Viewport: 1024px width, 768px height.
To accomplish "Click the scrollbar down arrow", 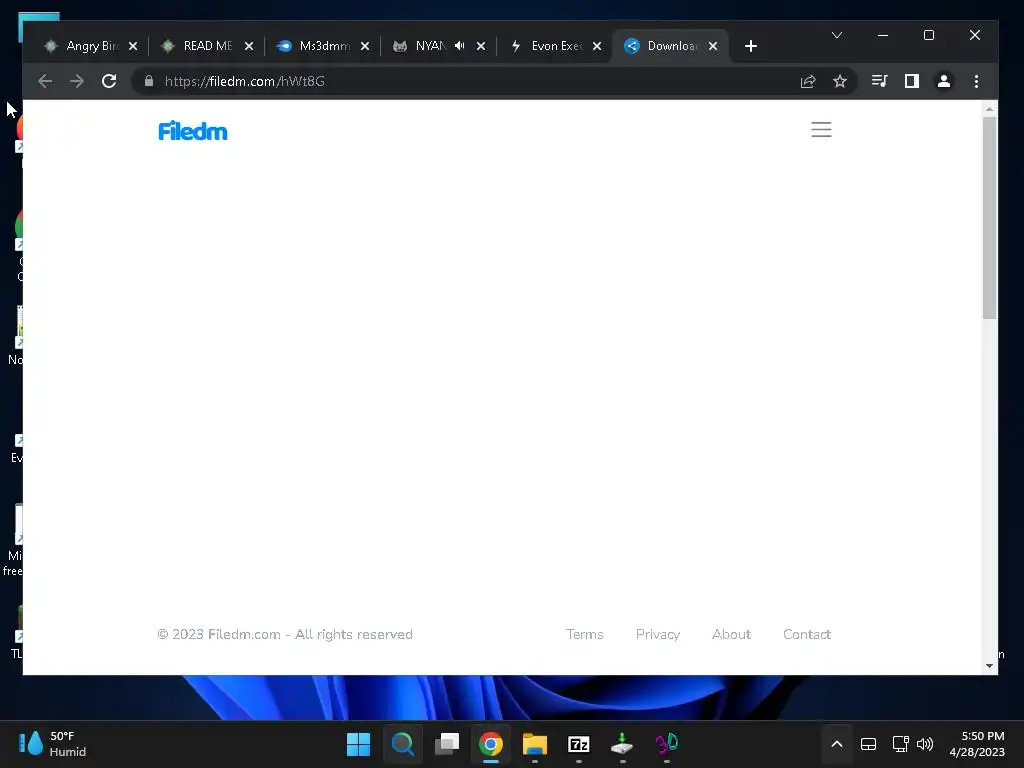I will (989, 666).
